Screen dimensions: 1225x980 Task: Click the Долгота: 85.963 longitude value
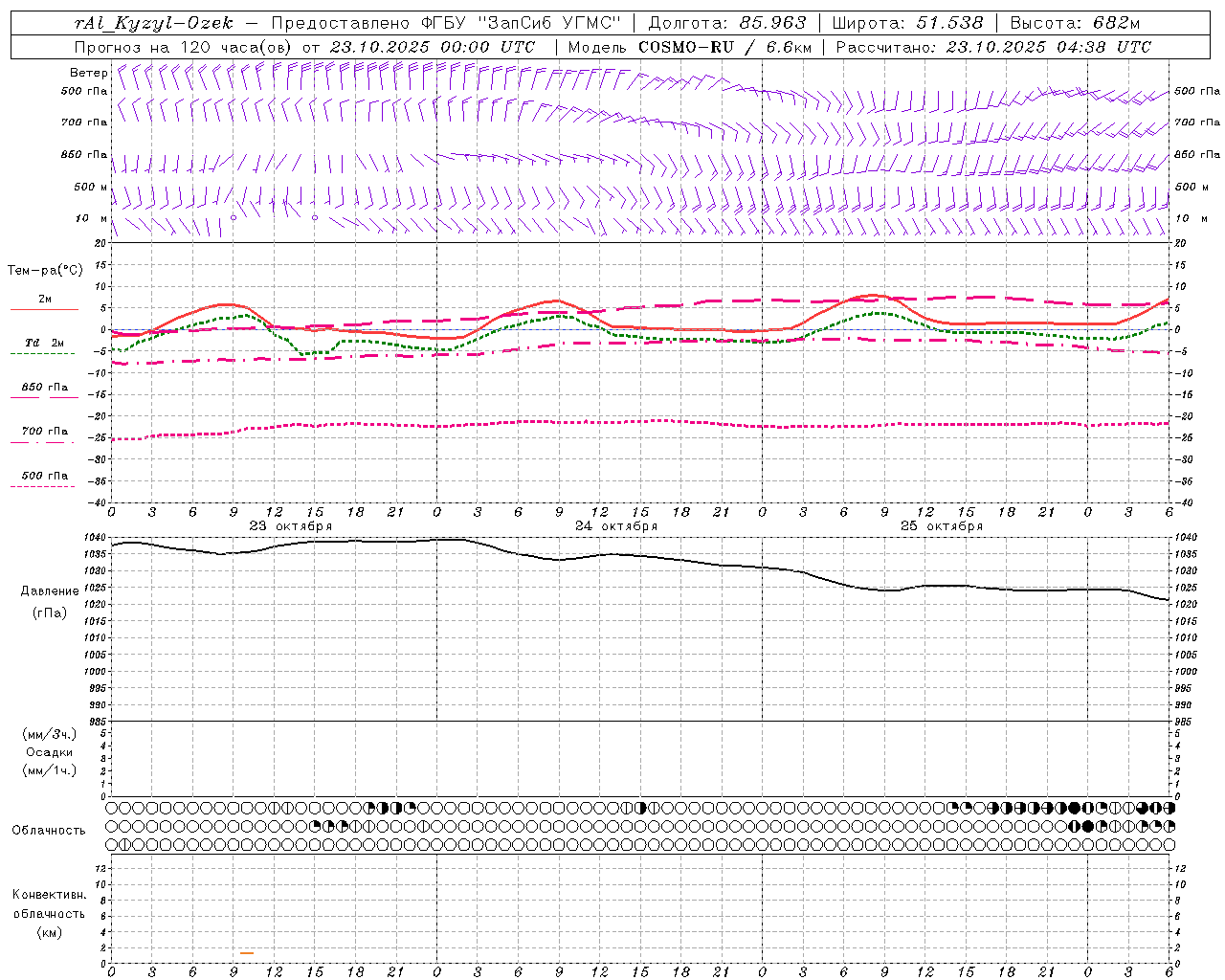point(727,23)
